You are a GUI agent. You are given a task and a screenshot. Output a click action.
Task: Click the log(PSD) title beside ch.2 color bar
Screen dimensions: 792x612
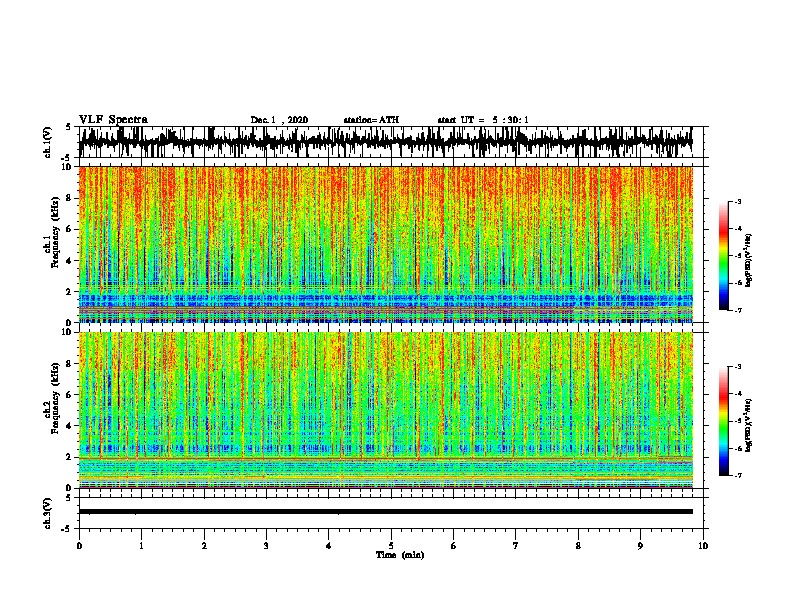tap(748, 426)
